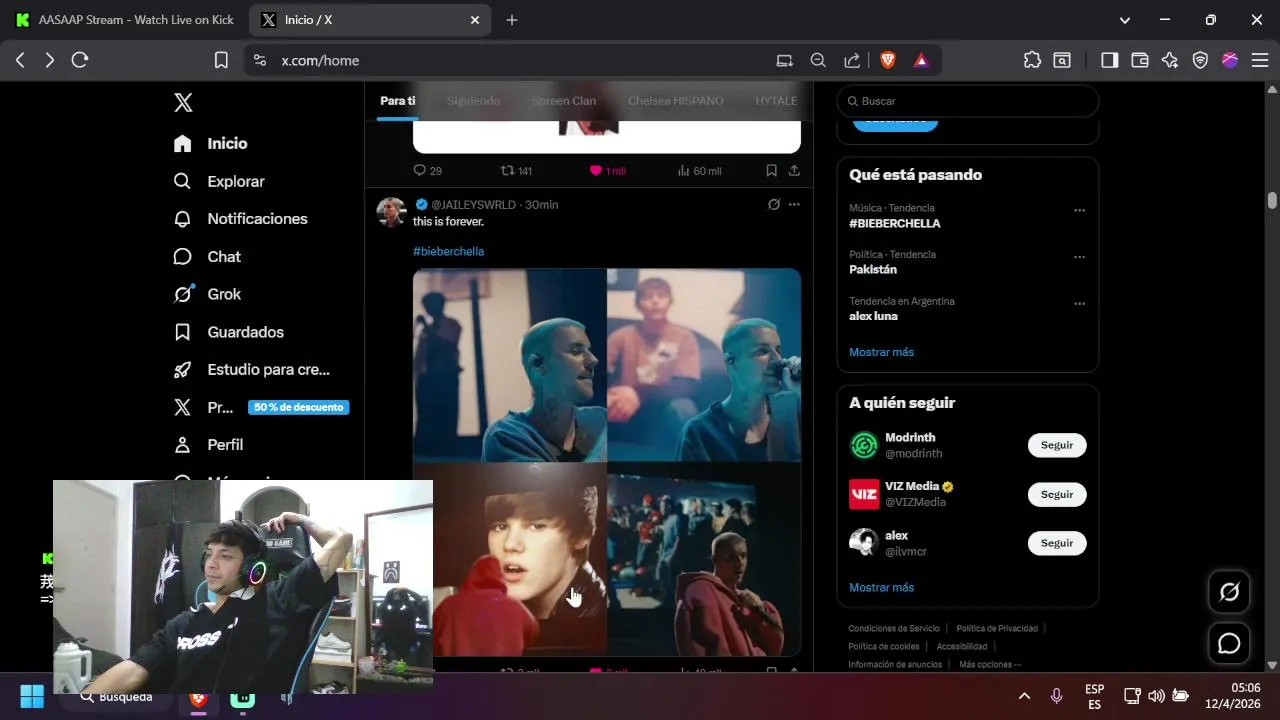1280x720 pixels.
Task: Open Explorar in the sidebar
Action: point(219,181)
